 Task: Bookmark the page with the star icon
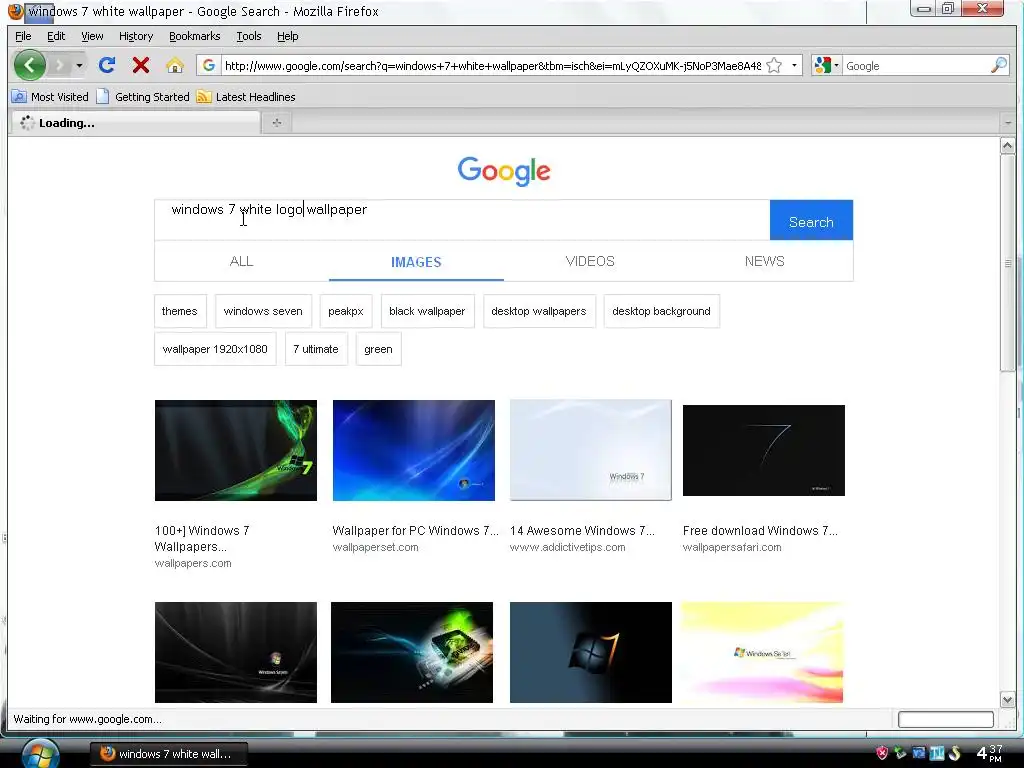774,65
